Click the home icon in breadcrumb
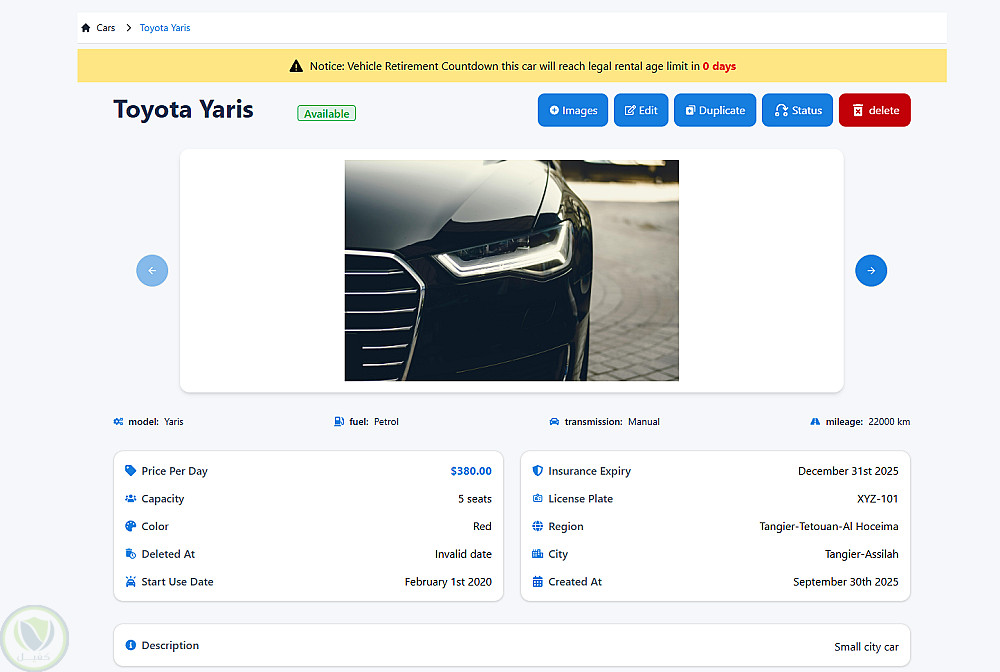Image resolution: width=1000 pixels, height=672 pixels. pyautogui.click(x=85, y=28)
